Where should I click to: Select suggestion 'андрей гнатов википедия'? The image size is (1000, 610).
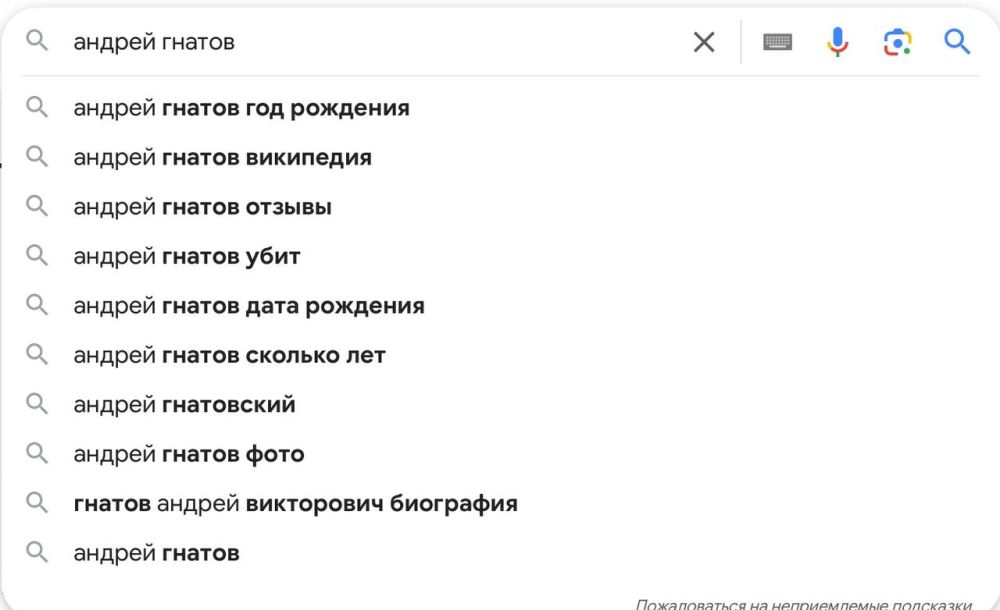pos(222,157)
